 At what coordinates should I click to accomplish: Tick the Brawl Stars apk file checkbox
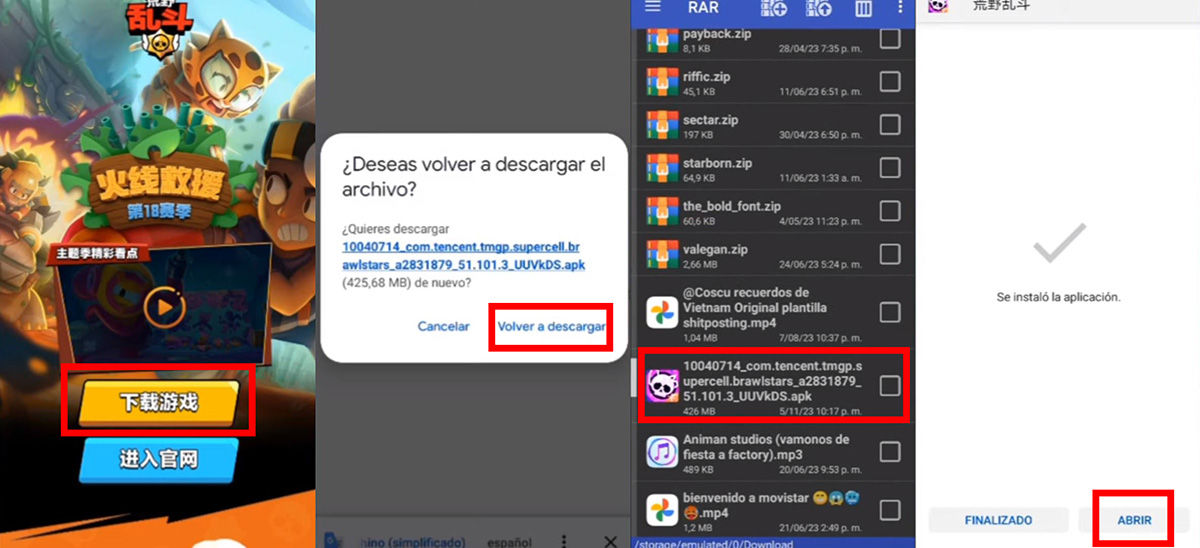889,385
